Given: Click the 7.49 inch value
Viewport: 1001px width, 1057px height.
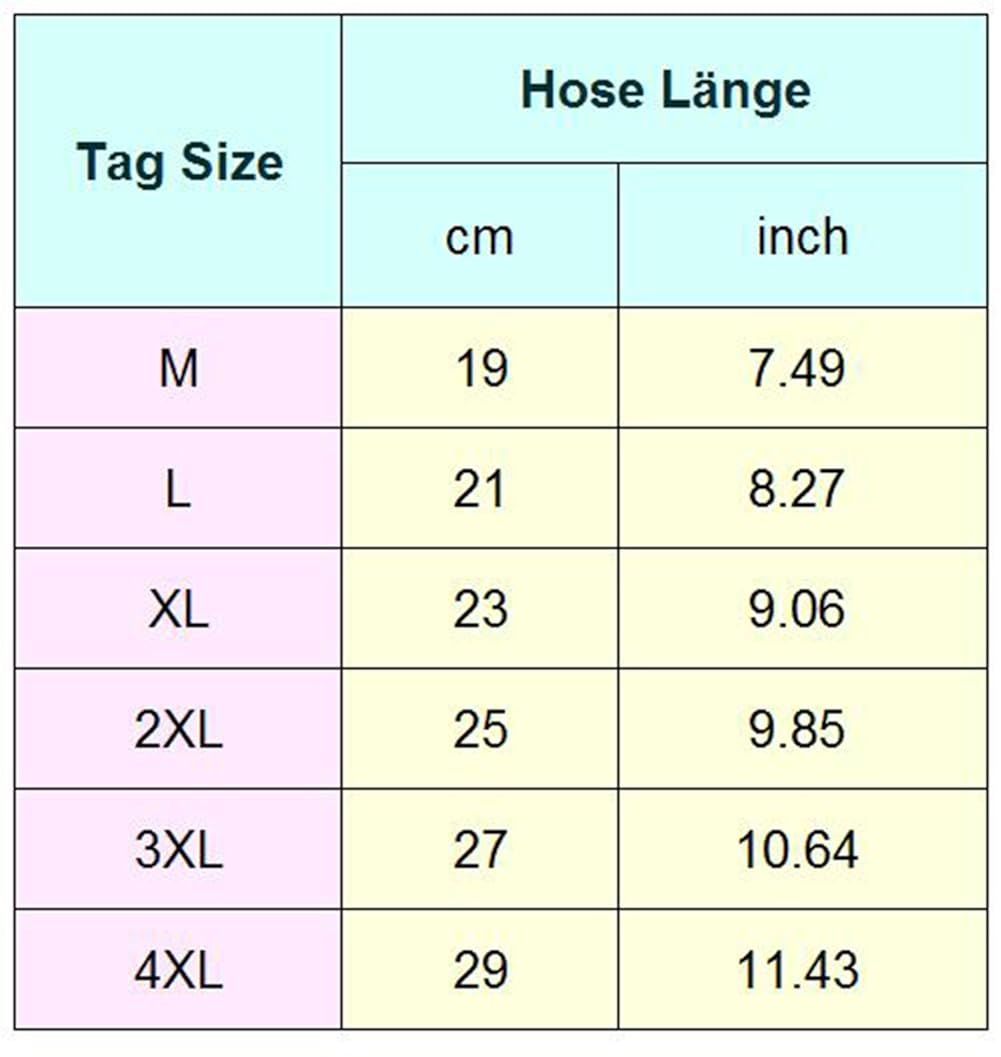Looking at the screenshot, I should 797,369.
